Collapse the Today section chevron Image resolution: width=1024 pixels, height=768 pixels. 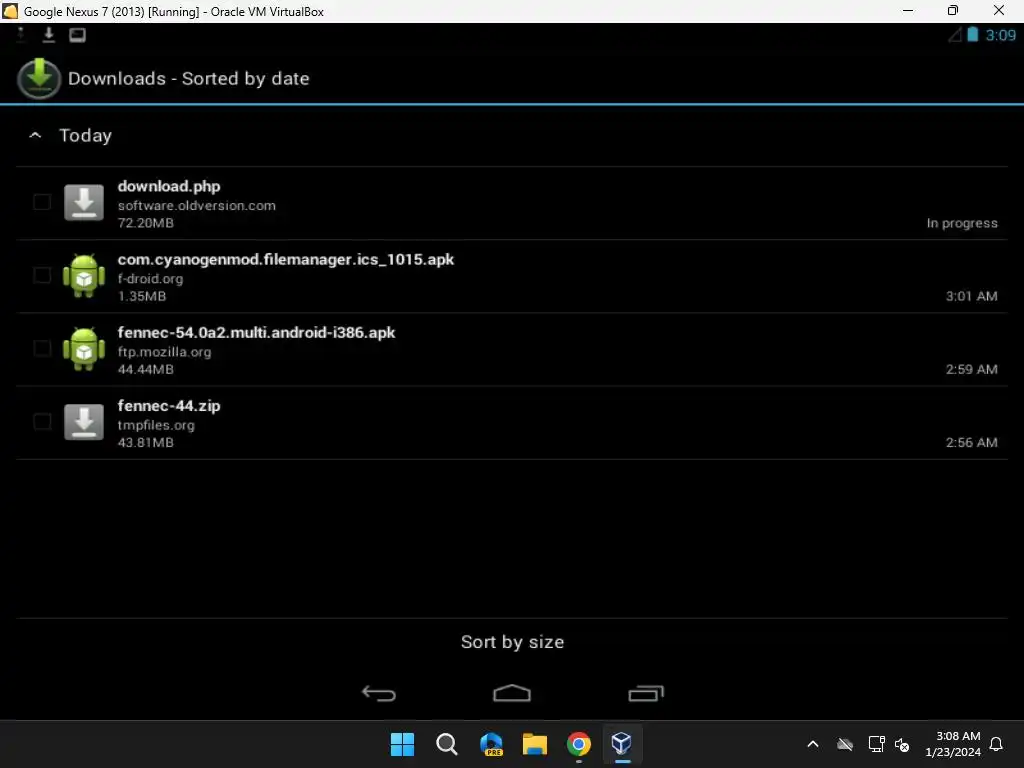point(35,135)
